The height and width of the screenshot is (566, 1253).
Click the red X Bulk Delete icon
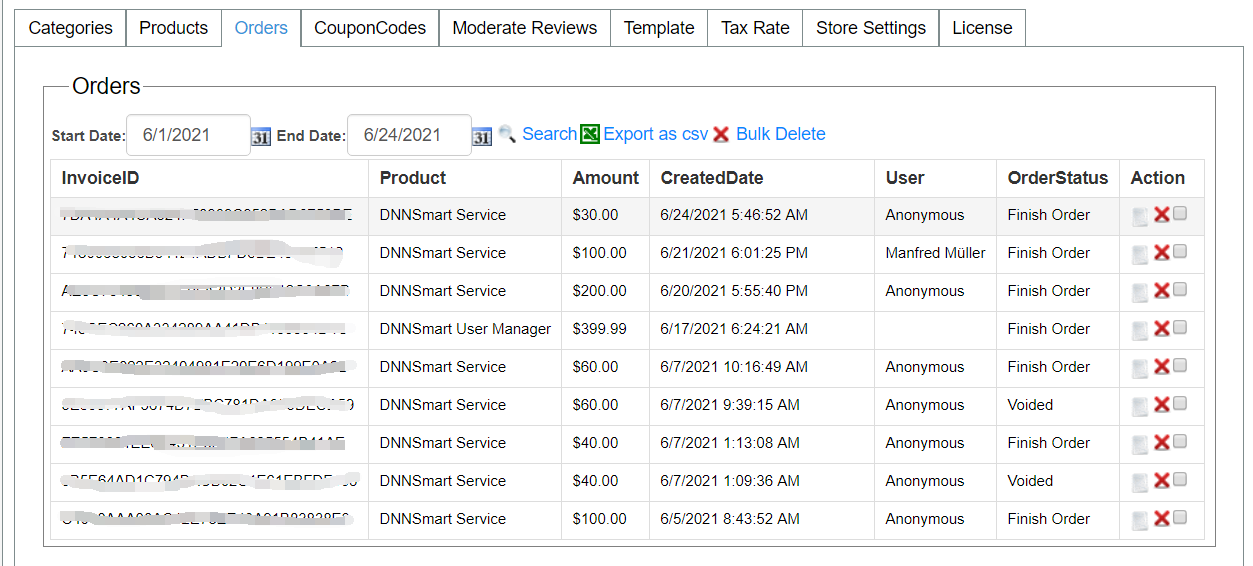tap(721, 134)
